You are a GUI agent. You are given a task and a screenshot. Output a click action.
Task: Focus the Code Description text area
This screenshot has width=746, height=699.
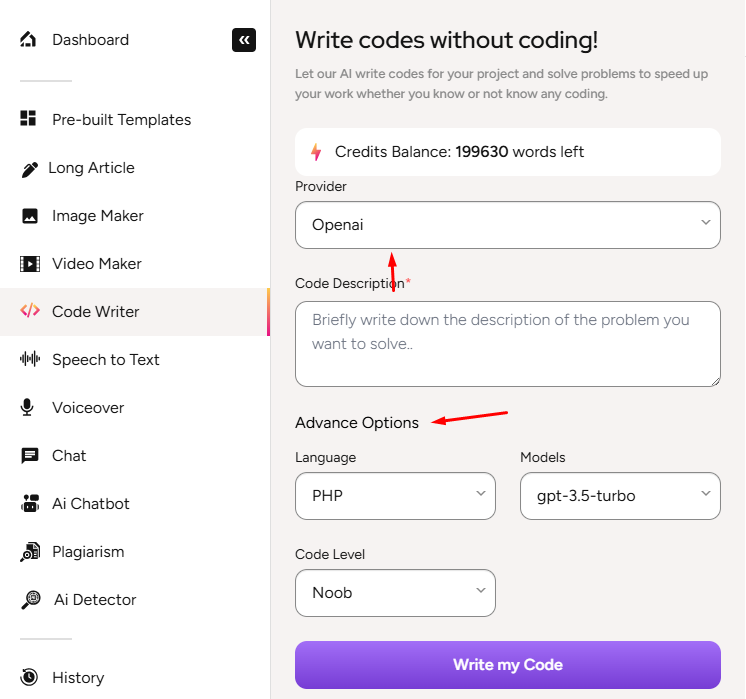[507, 343]
